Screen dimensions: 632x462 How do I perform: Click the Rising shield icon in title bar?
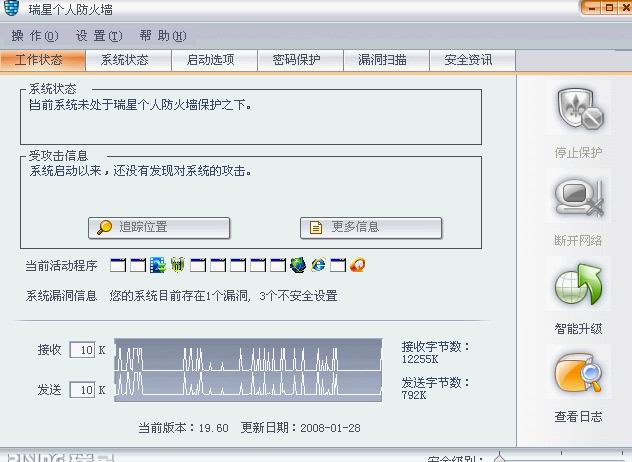[11, 8]
